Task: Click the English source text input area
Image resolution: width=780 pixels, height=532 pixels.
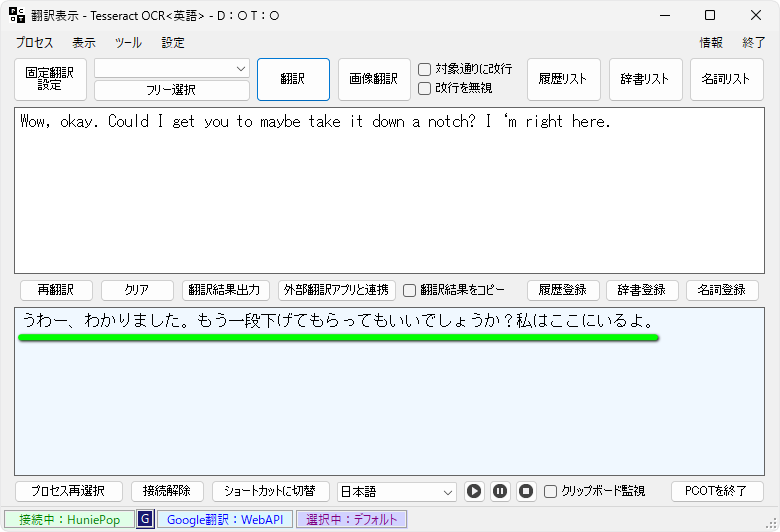Action: (x=390, y=191)
